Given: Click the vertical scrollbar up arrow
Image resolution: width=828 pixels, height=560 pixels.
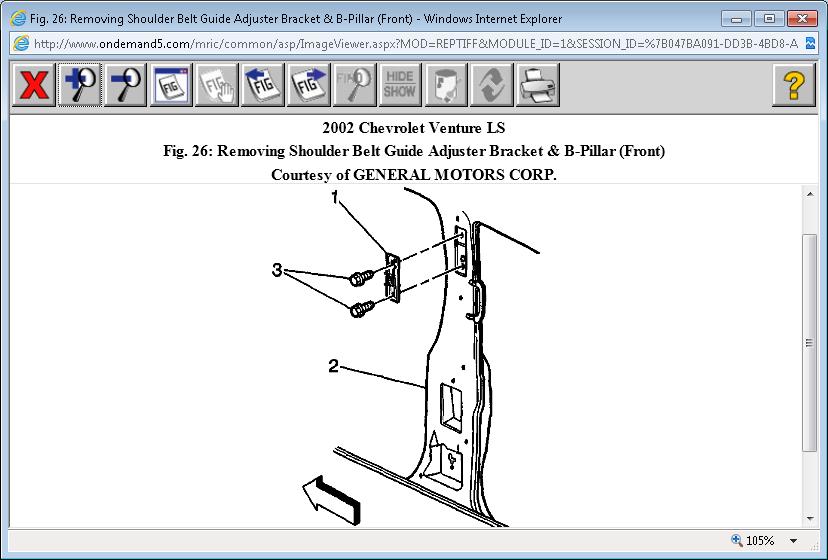Looking at the screenshot, I should pos(810,194).
